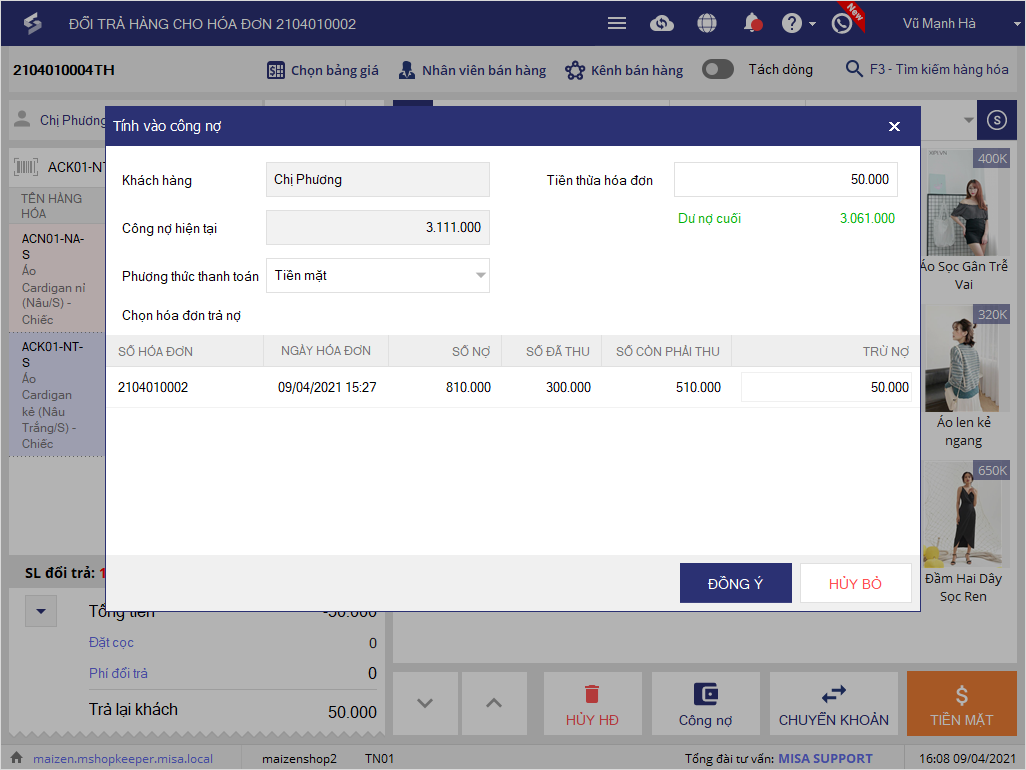
Task: Open the hamburger menu icon
Action: click(x=616, y=24)
